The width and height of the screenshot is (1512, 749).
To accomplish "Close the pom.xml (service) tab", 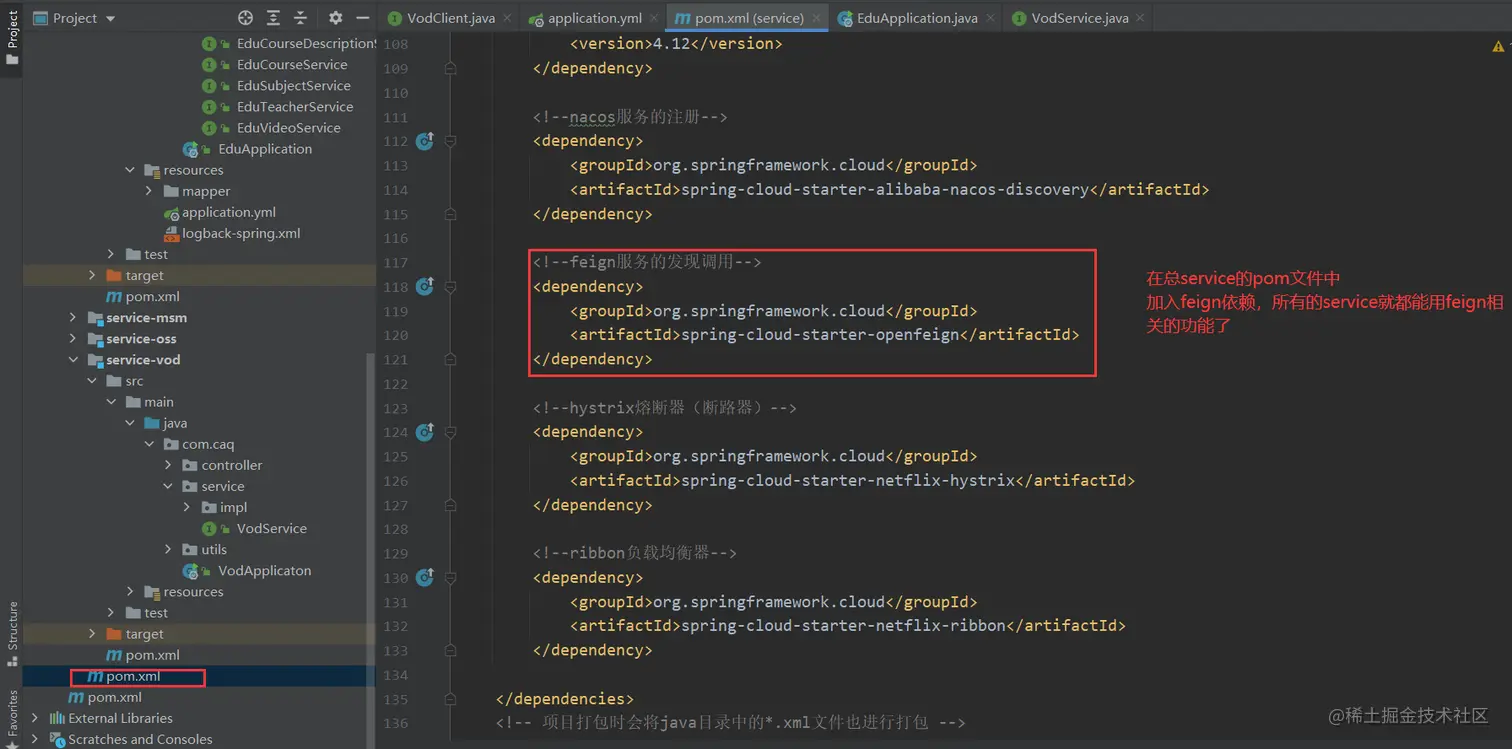I will pyautogui.click(x=816, y=18).
